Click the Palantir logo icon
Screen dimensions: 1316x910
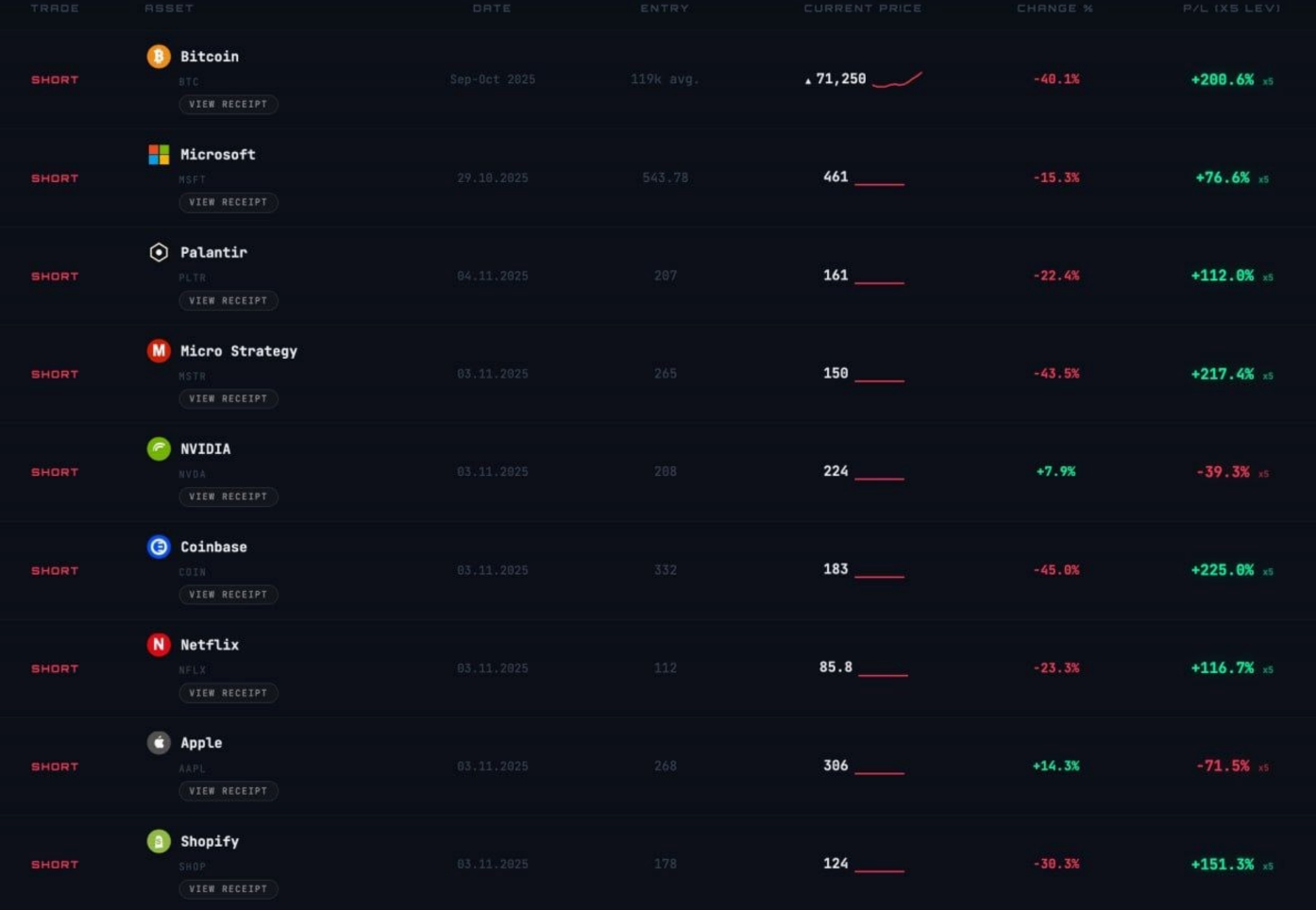[159, 252]
